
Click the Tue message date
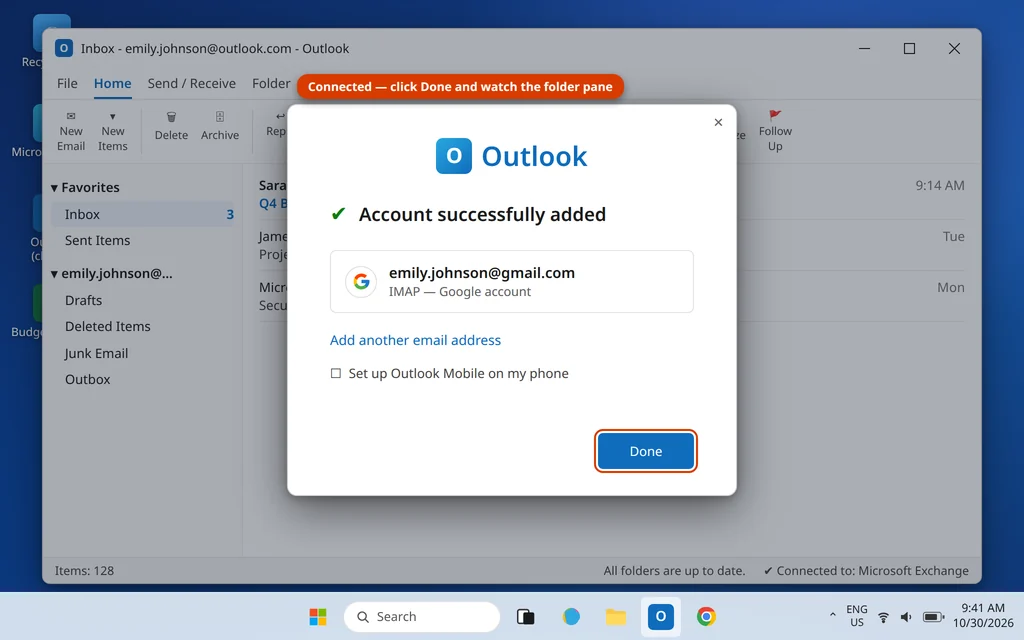[x=953, y=236]
